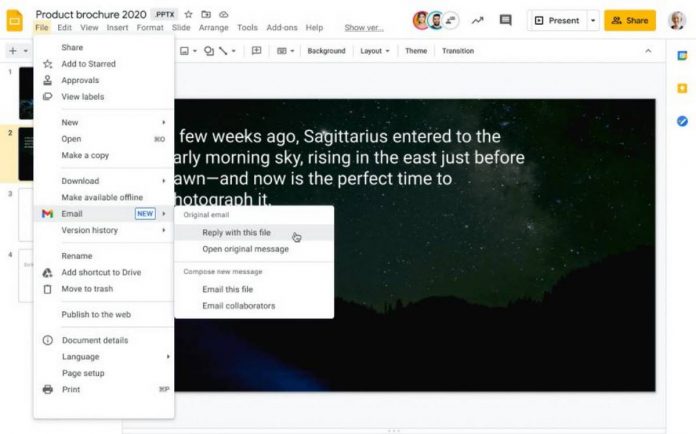Open the Layout dropdown in the toolbar

(374, 51)
